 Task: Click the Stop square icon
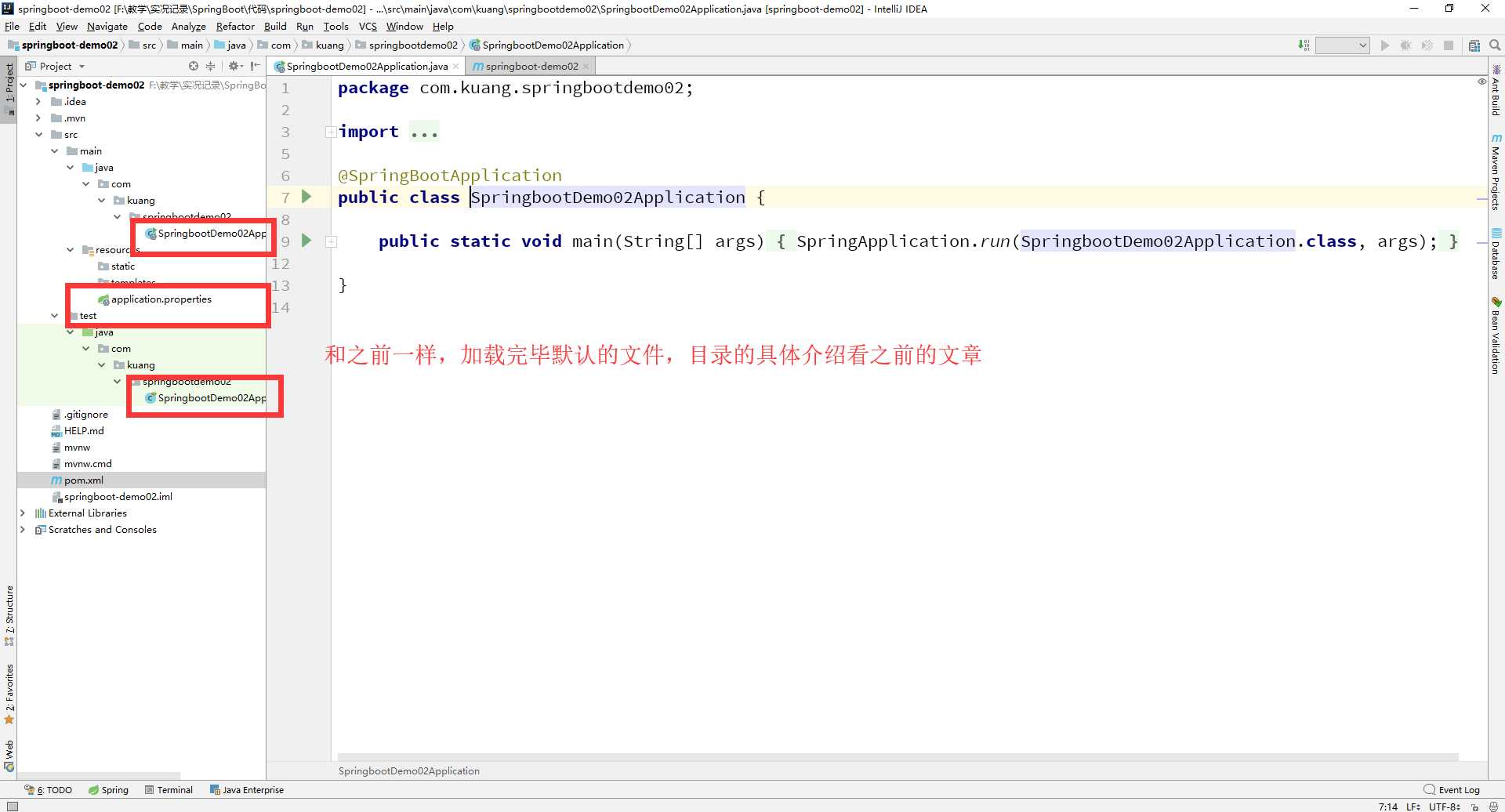1449,45
